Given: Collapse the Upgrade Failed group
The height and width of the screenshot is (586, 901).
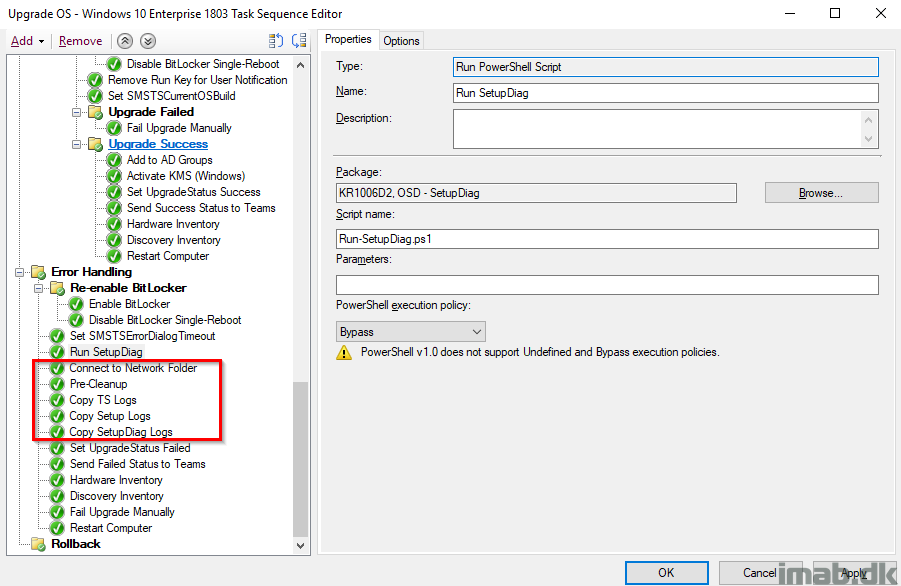Looking at the screenshot, I should tap(76, 112).
